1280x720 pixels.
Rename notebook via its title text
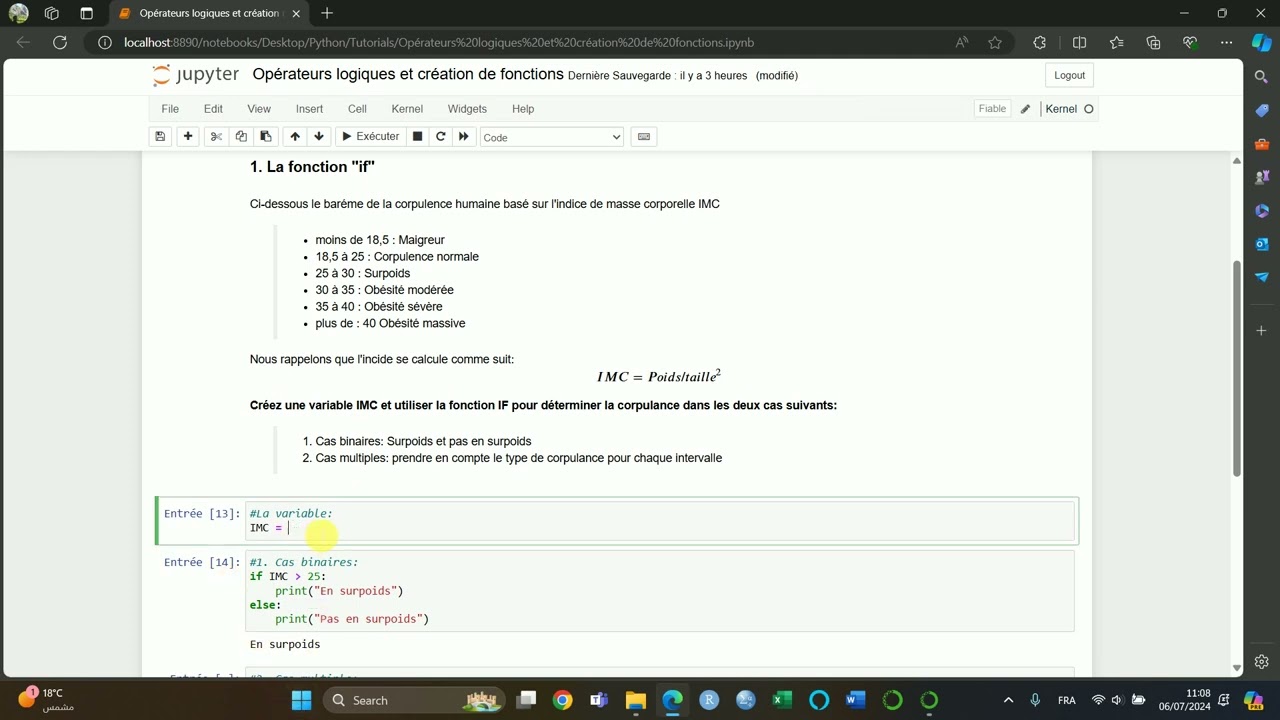point(408,74)
